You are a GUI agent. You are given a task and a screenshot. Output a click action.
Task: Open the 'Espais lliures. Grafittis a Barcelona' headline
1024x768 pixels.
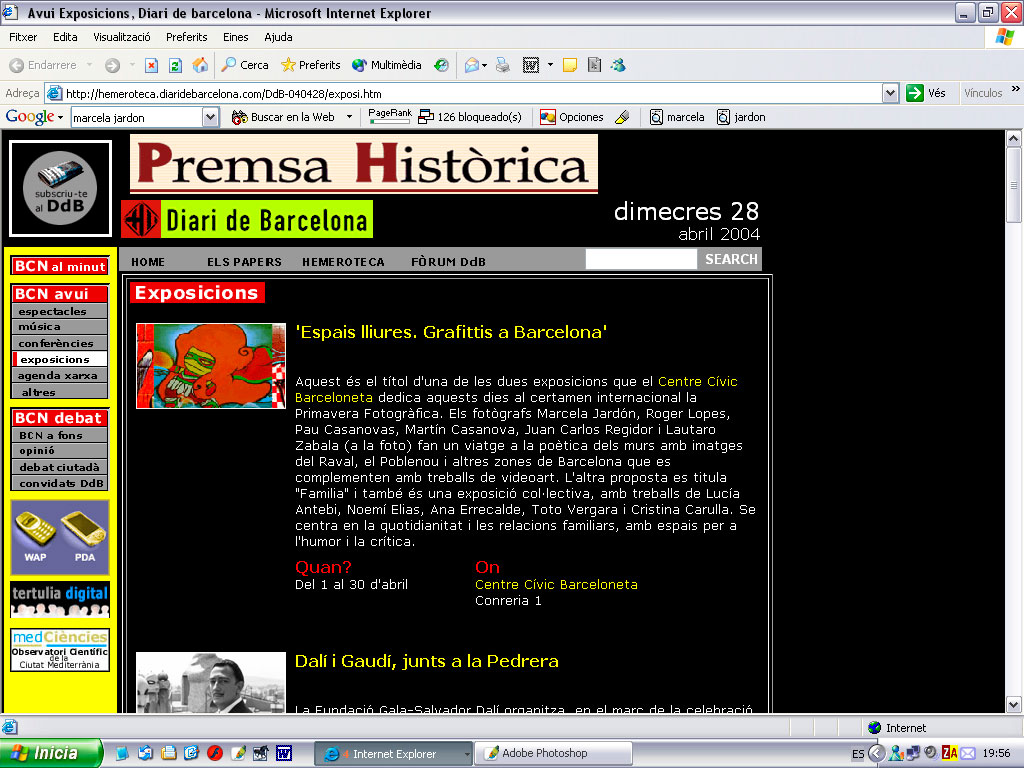tap(451, 332)
